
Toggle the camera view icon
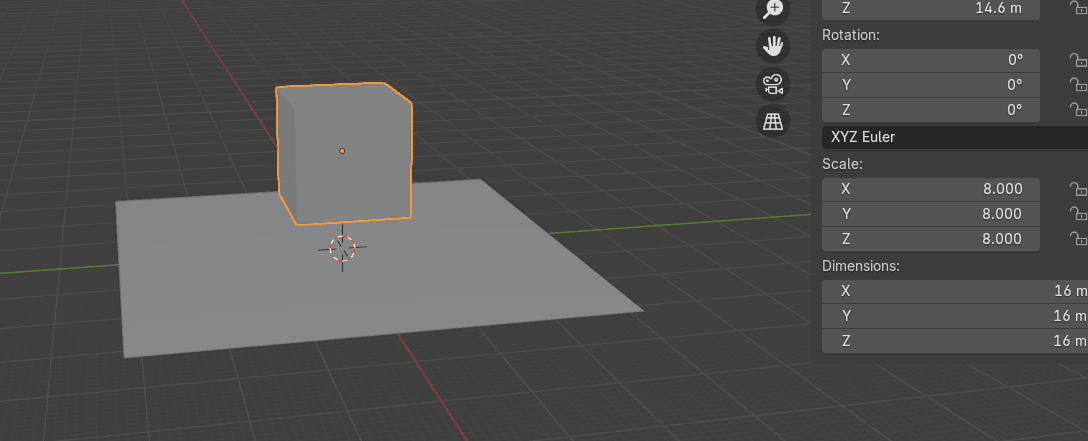tap(773, 84)
